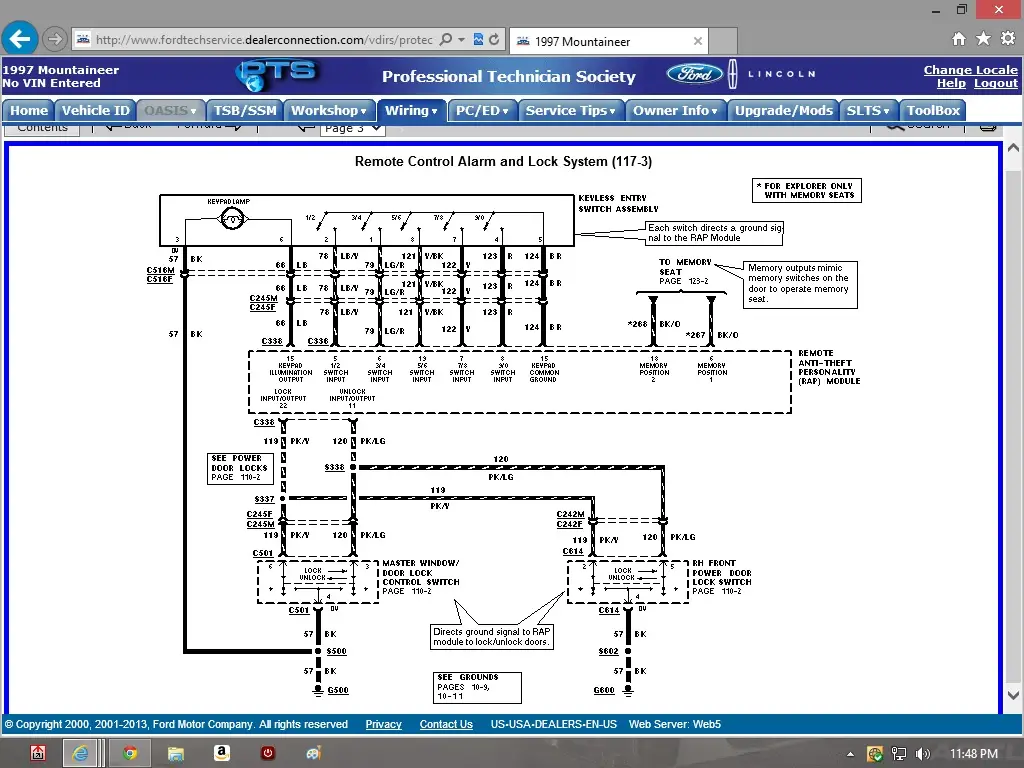This screenshot has height=768, width=1024.
Task: Open the Paint app from taskbar
Action: (313, 753)
